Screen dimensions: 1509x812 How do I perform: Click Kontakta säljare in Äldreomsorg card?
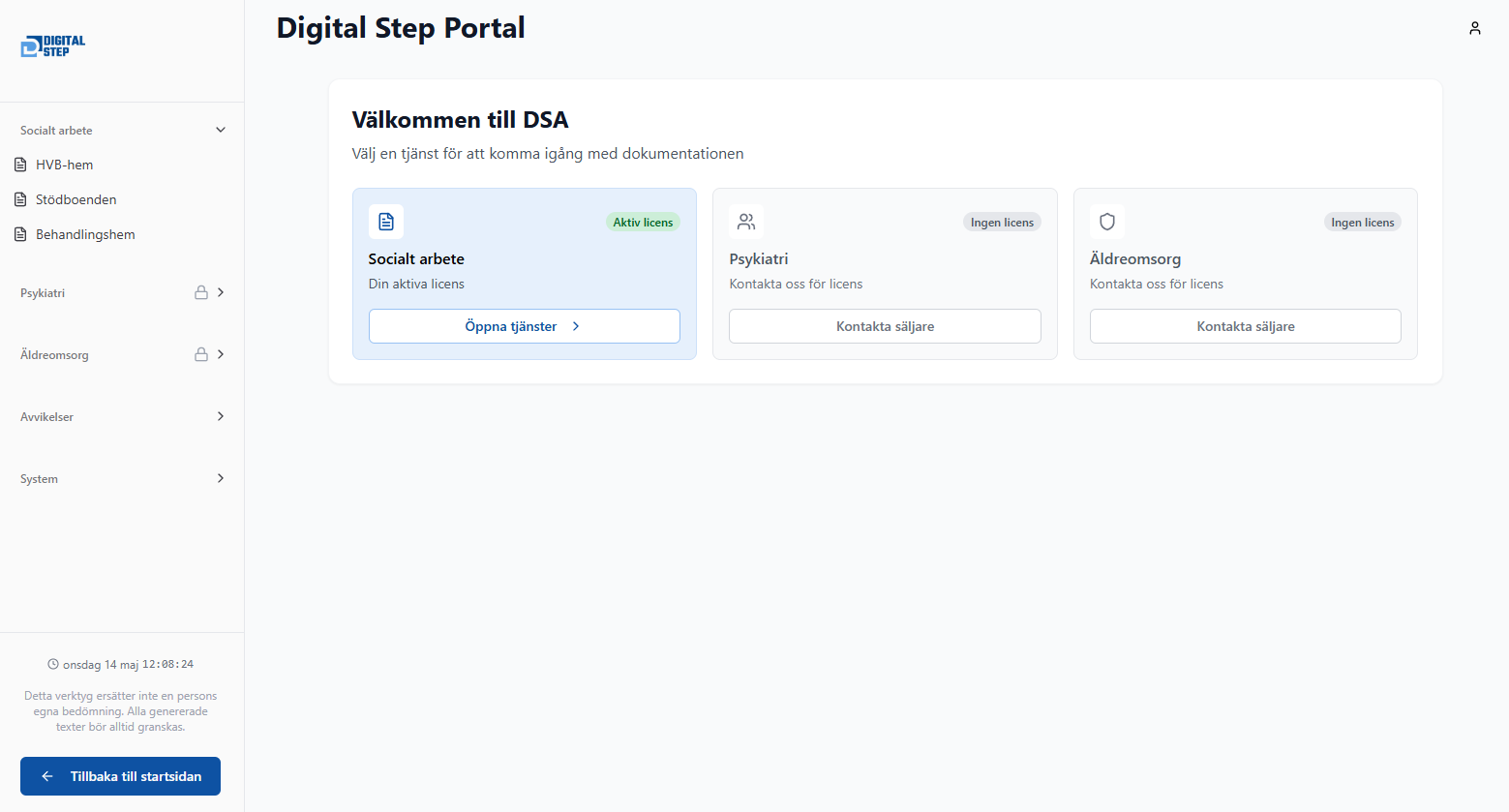[1246, 326]
